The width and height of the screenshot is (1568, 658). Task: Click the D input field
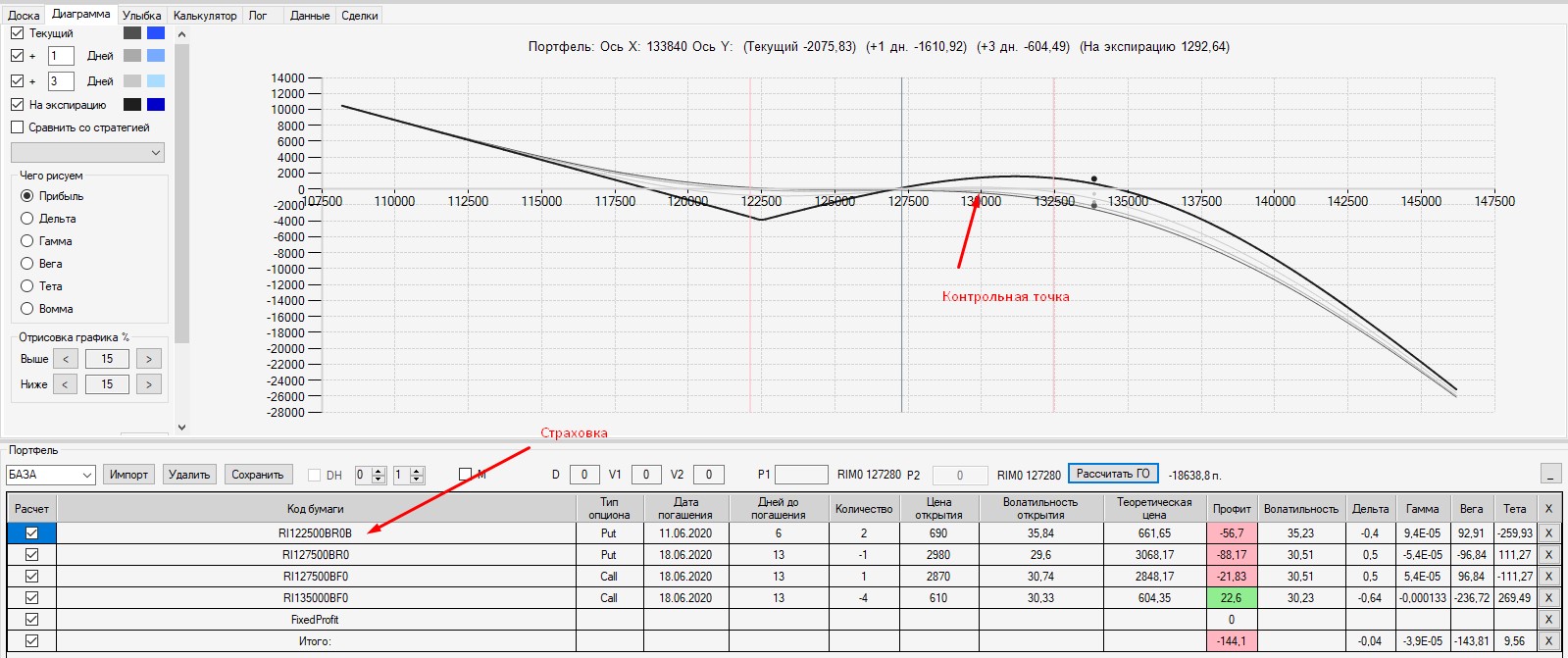tap(584, 475)
